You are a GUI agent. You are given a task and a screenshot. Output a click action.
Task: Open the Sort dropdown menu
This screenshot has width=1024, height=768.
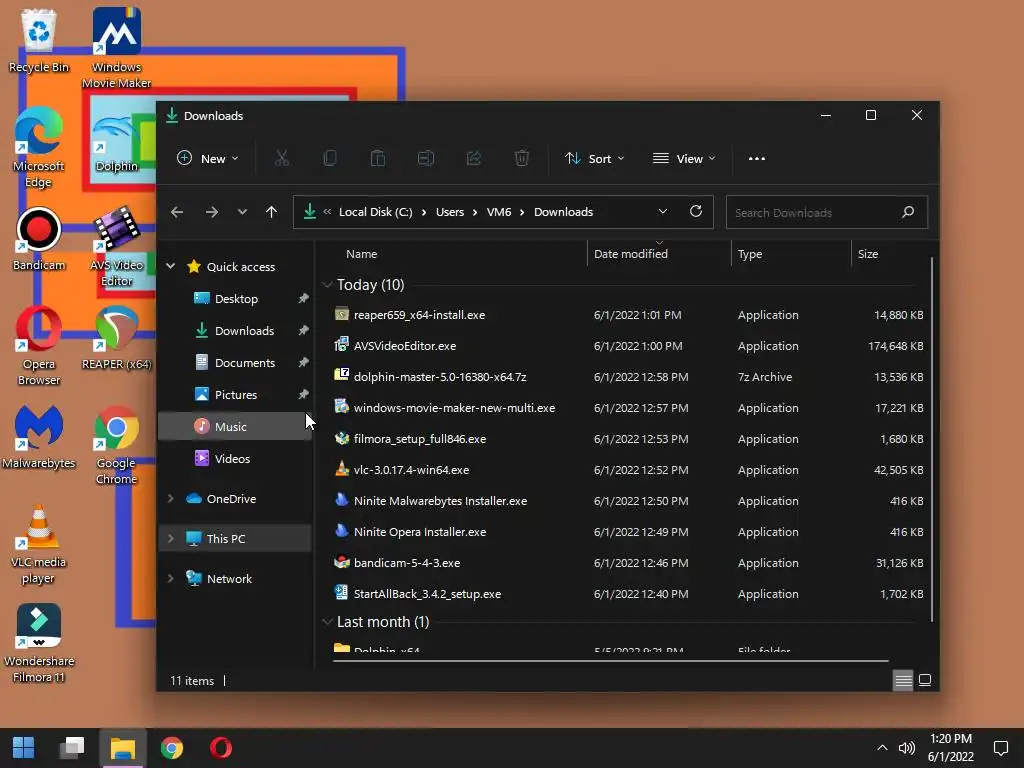coord(595,159)
